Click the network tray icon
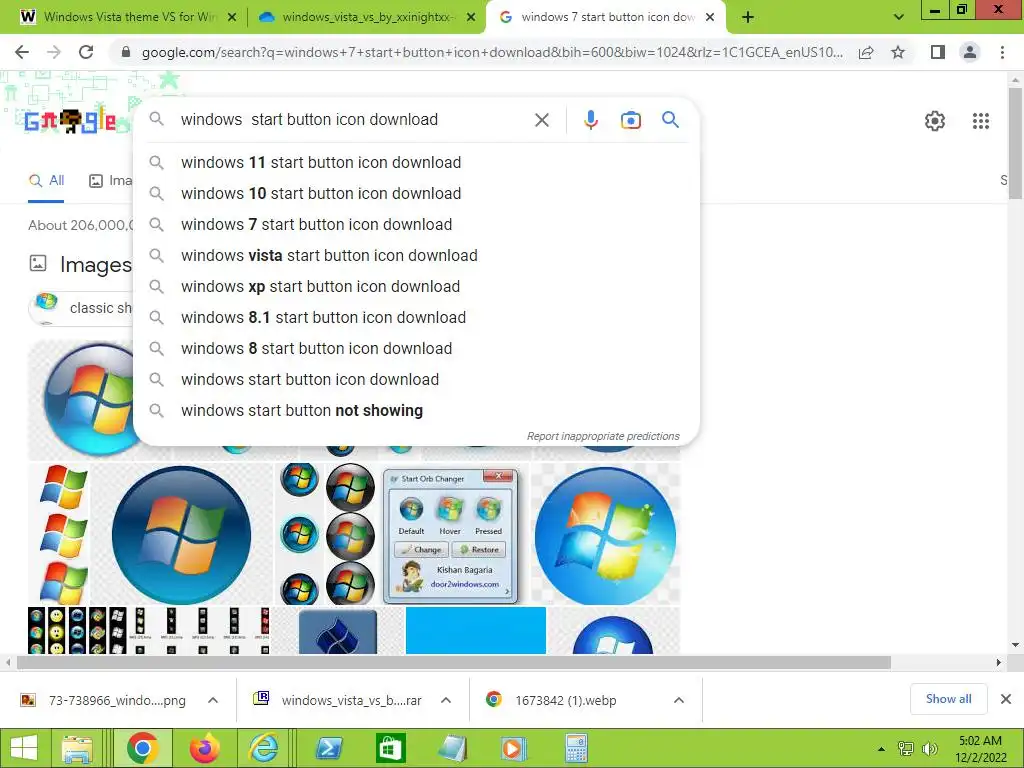The image size is (1024, 768). (905, 749)
